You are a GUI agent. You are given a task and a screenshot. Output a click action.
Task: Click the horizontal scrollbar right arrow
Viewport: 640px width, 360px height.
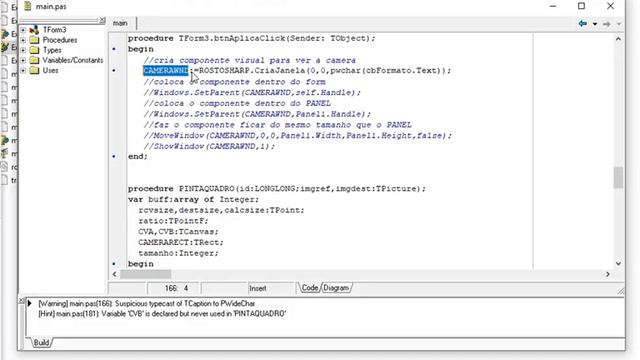608,274
